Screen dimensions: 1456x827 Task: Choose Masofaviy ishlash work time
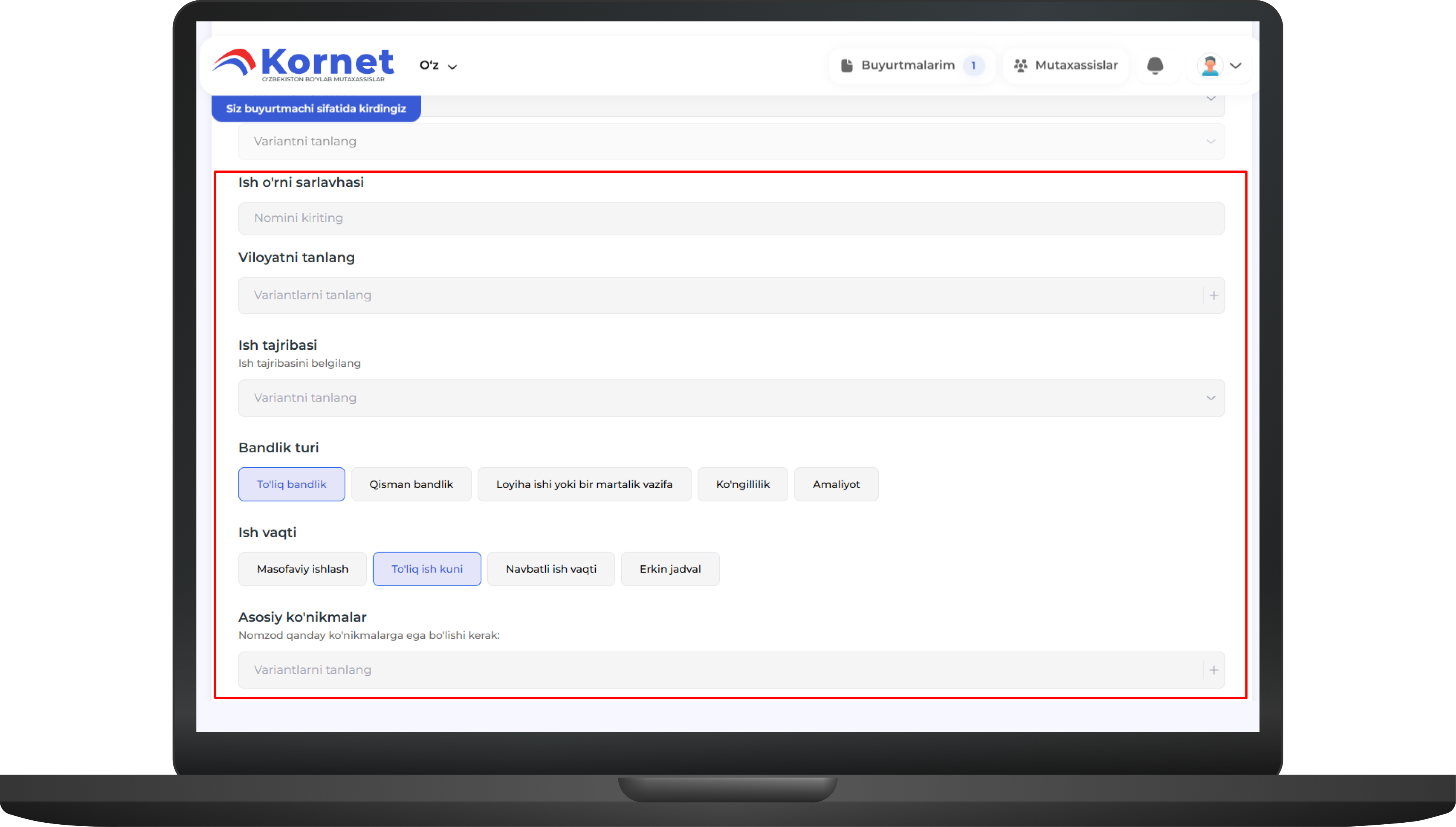pyautogui.click(x=302, y=569)
